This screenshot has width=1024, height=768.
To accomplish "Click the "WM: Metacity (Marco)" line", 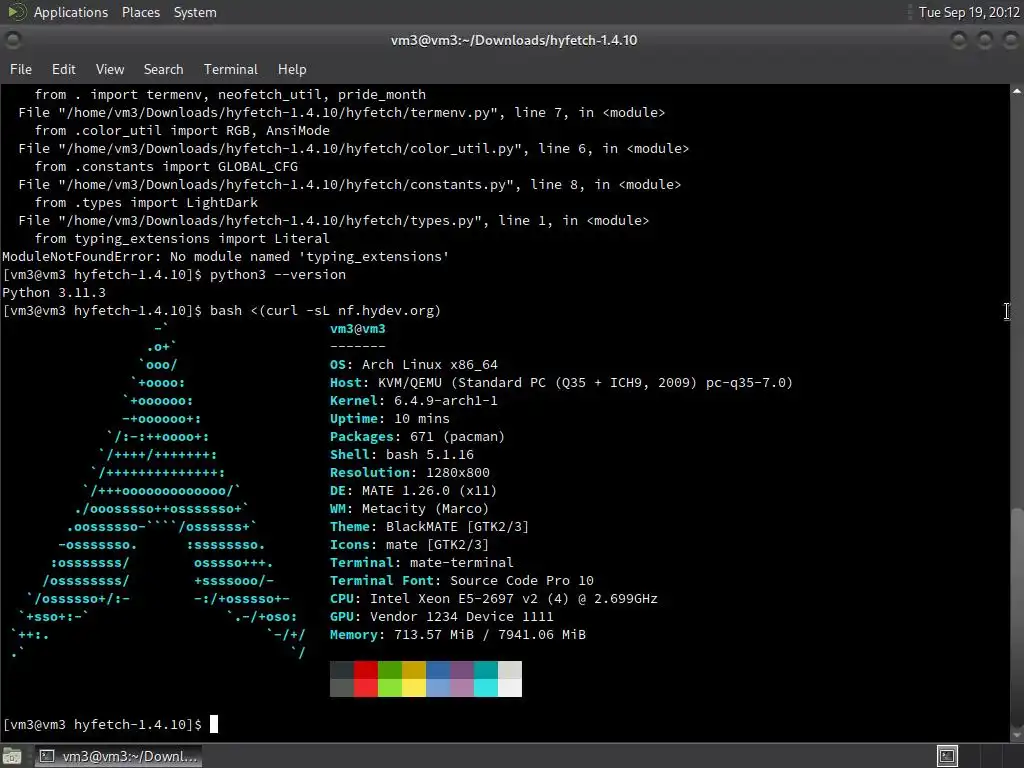I will 409,508.
